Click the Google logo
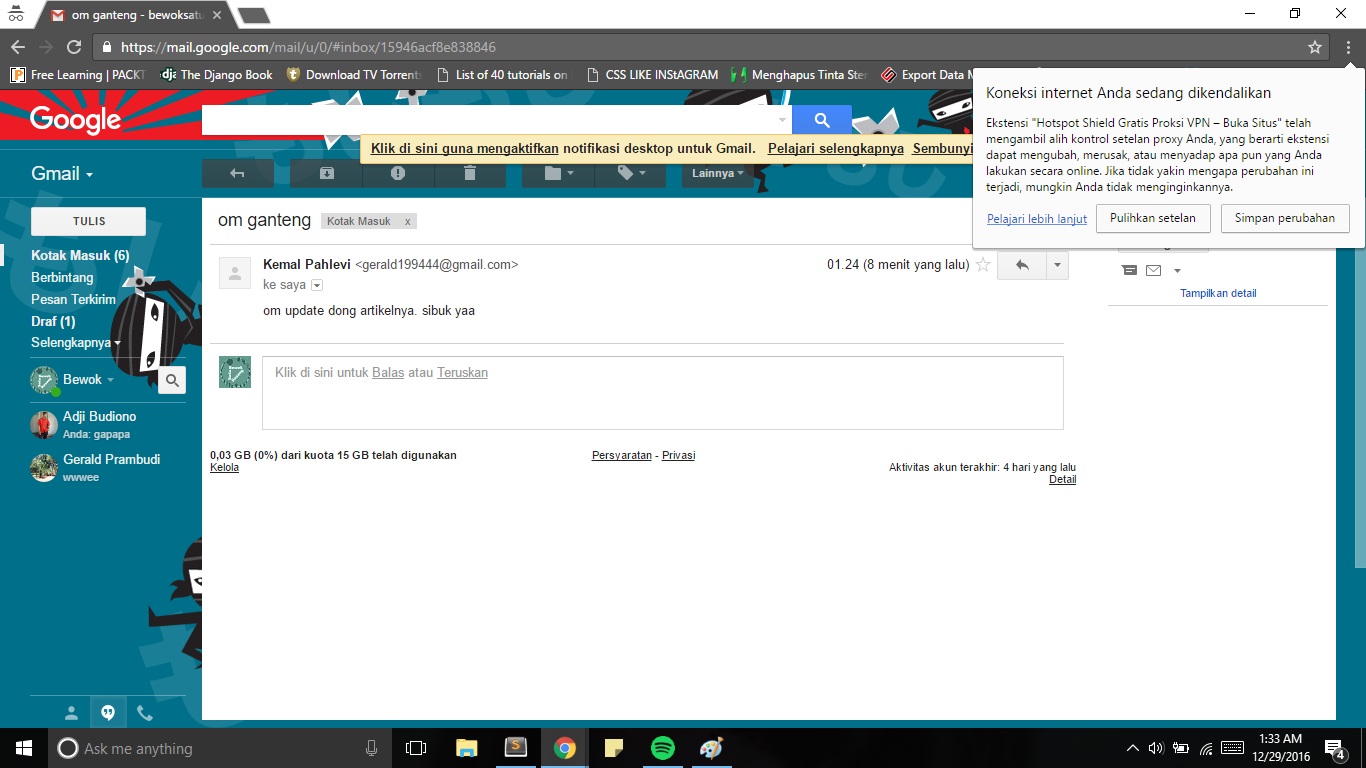 pyautogui.click(x=75, y=120)
